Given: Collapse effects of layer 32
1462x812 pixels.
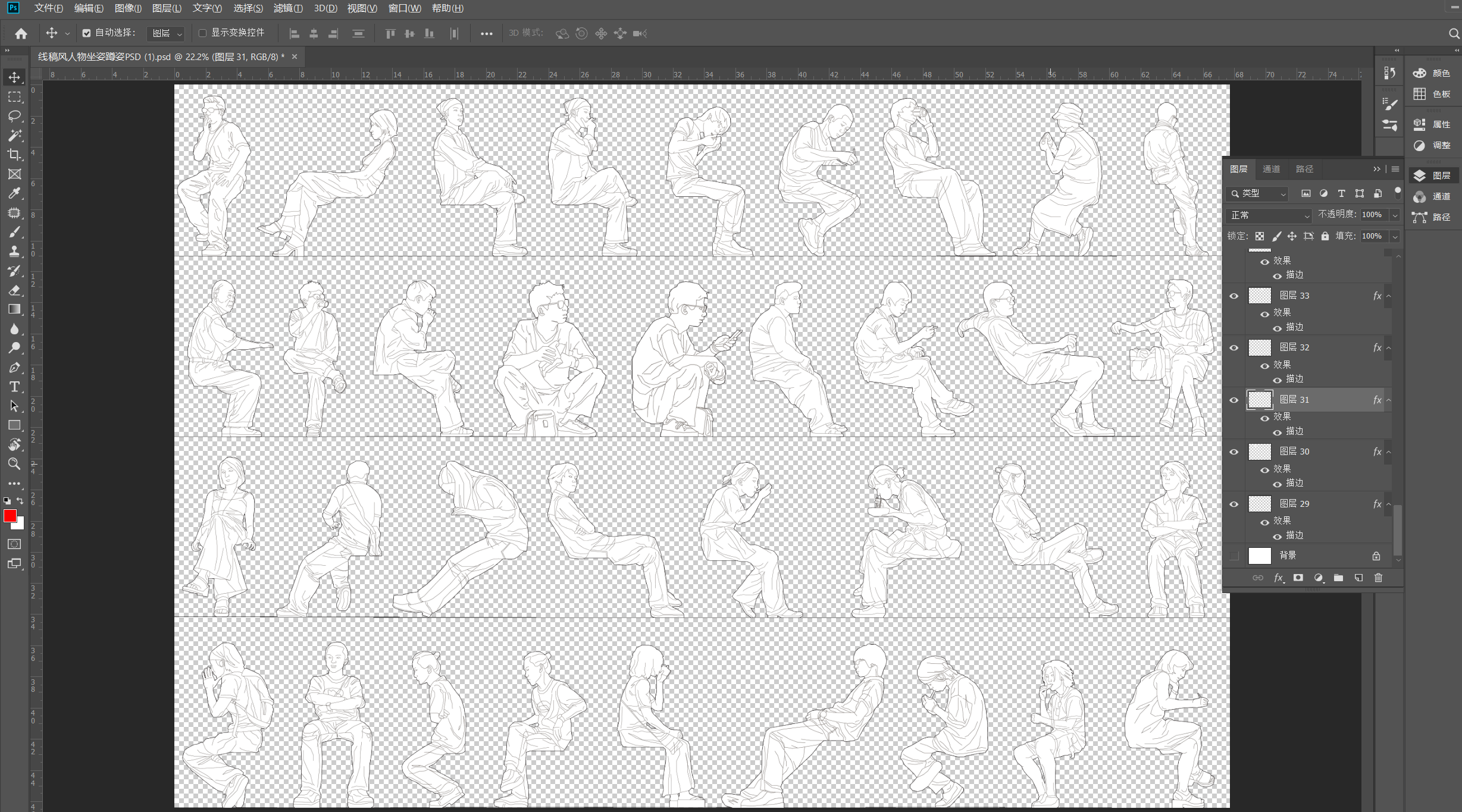Looking at the screenshot, I should [x=1388, y=347].
